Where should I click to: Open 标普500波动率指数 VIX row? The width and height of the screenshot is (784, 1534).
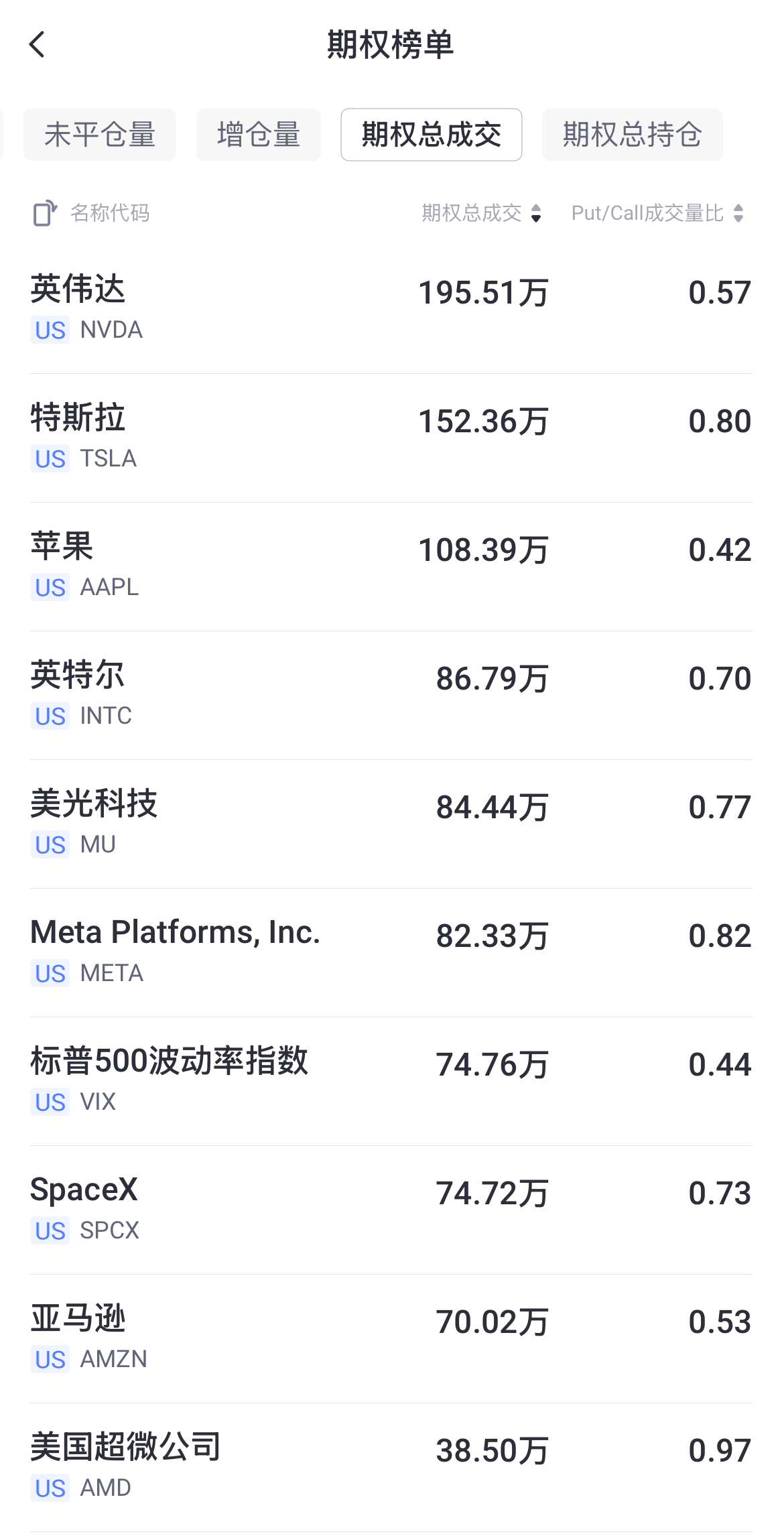(391, 1082)
